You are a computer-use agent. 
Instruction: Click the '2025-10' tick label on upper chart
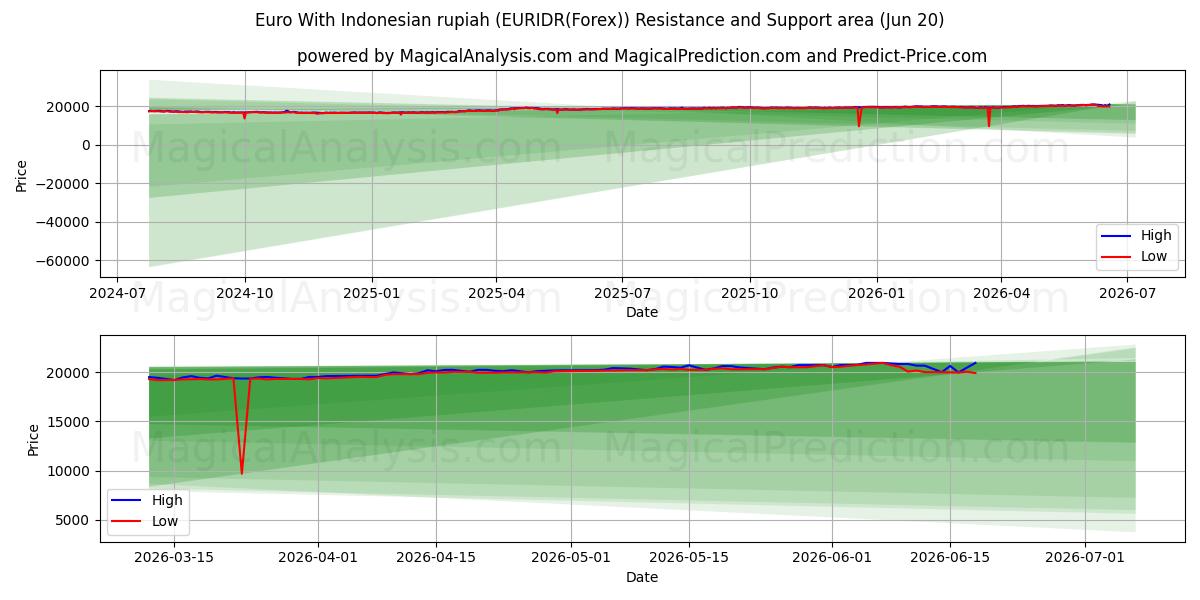[750, 293]
